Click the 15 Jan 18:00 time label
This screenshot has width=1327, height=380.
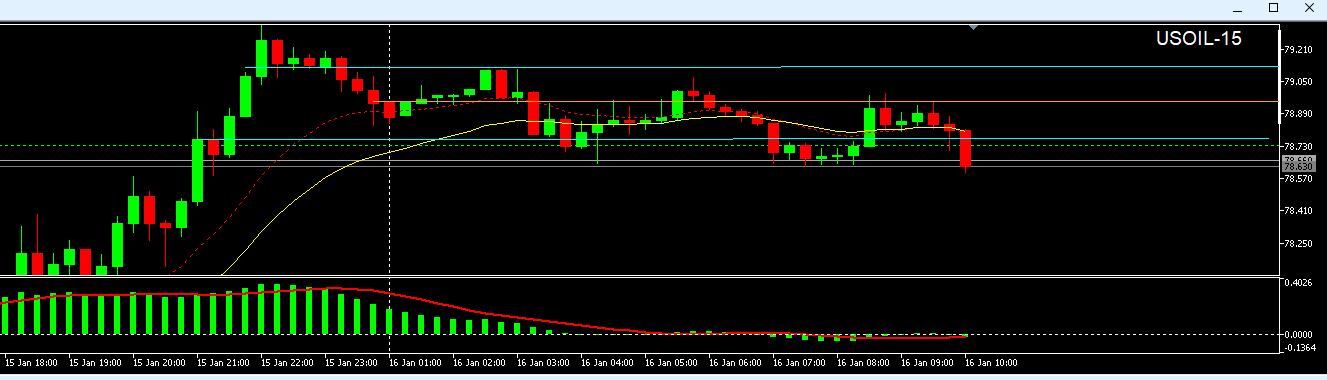(x=31, y=363)
